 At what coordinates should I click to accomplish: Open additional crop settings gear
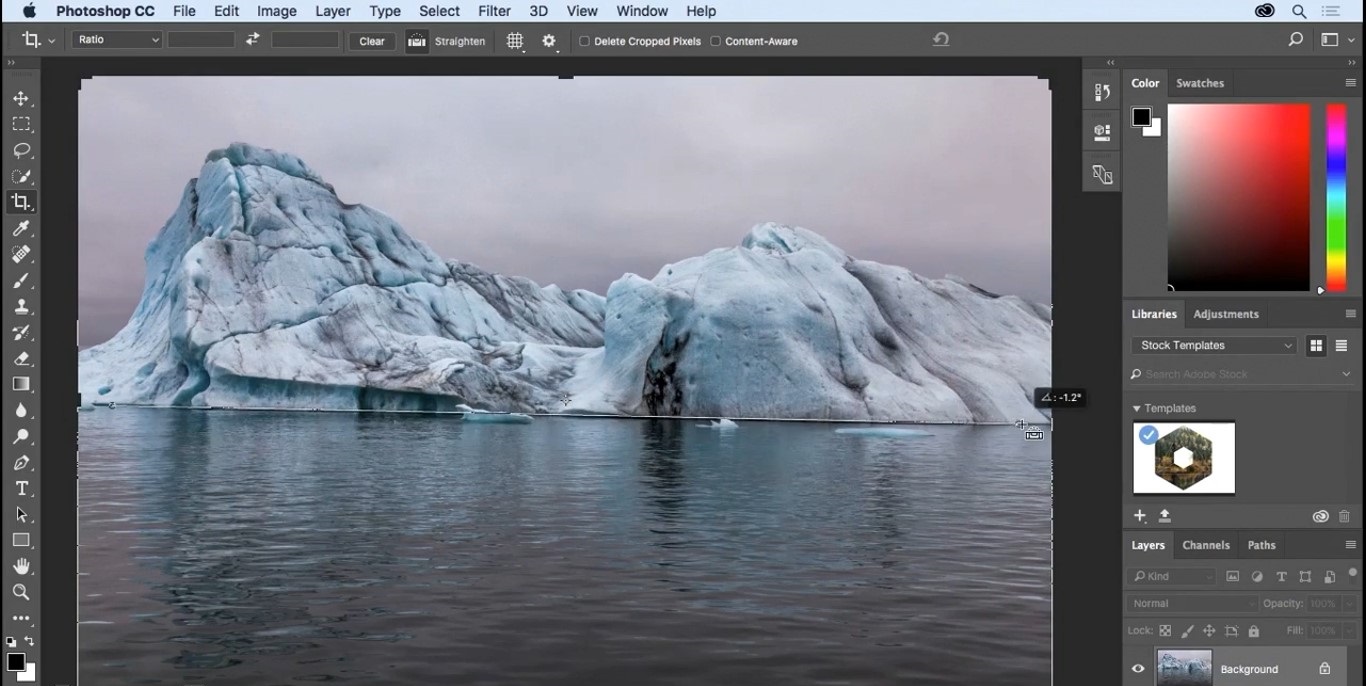(x=549, y=41)
